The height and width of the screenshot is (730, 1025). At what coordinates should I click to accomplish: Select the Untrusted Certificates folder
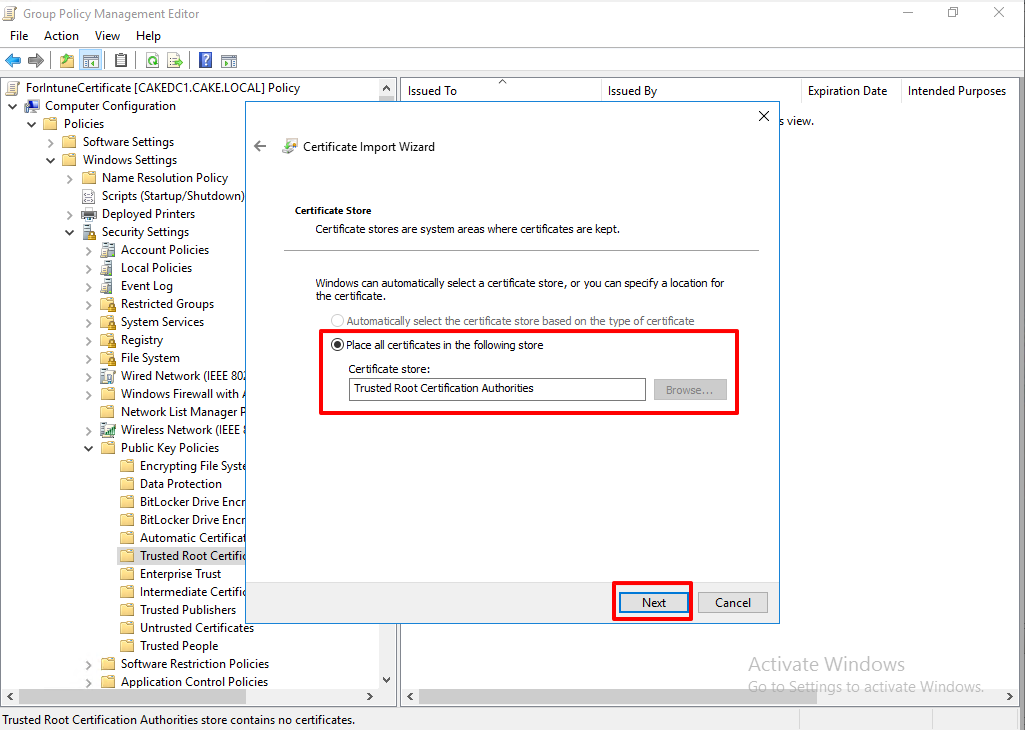tap(197, 628)
